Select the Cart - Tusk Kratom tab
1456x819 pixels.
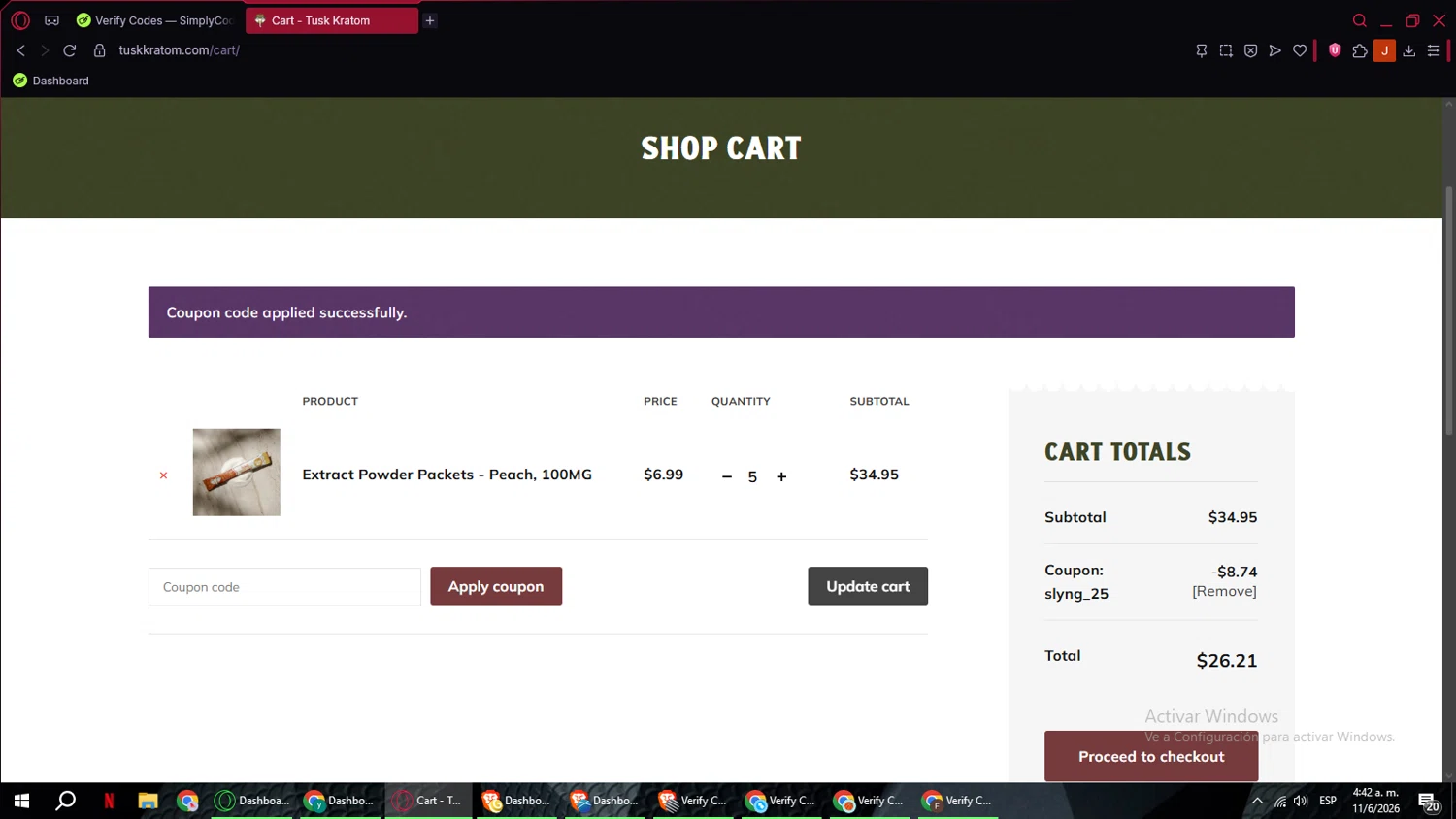coord(332,20)
